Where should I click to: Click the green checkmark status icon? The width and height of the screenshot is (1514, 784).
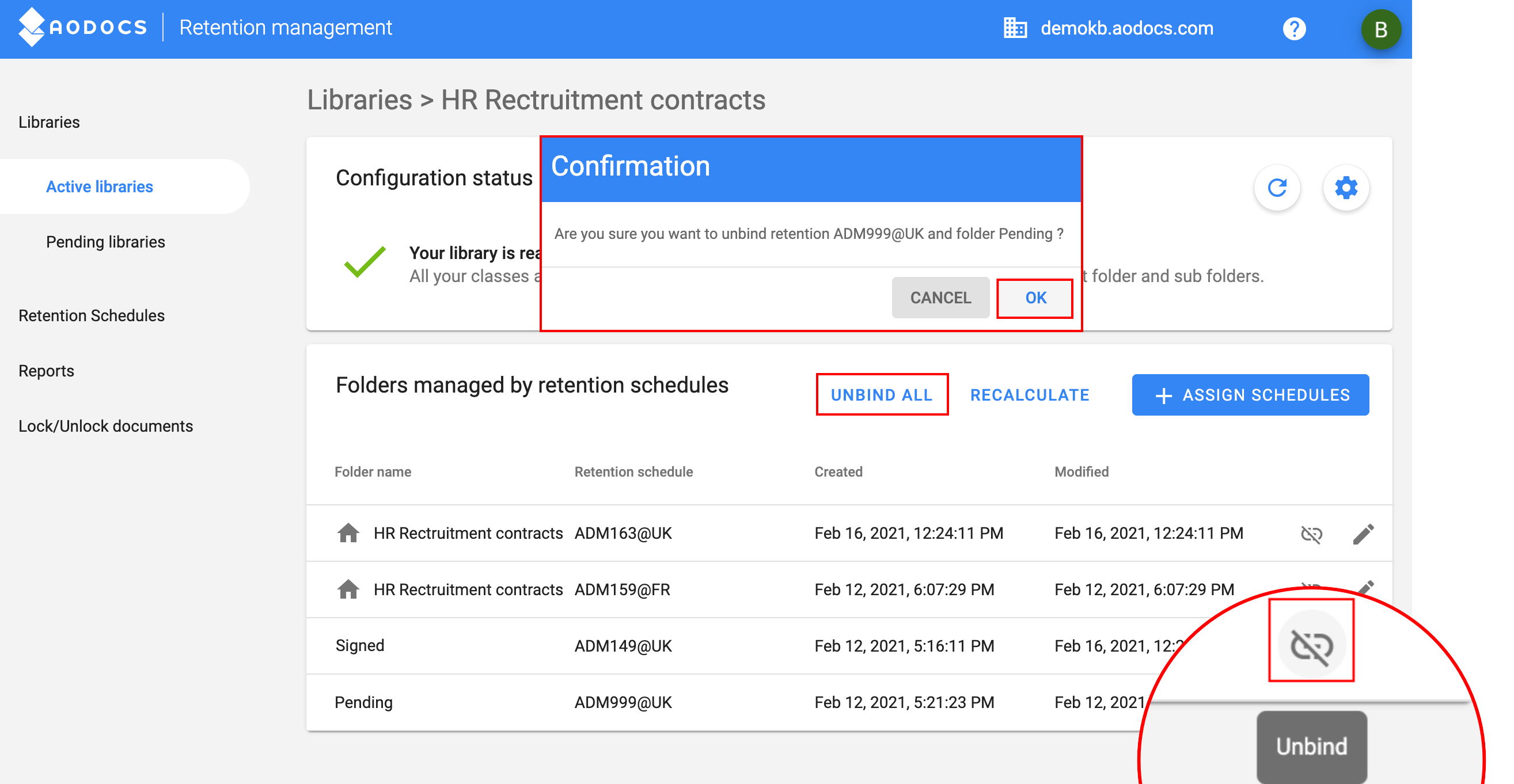pyautogui.click(x=365, y=262)
